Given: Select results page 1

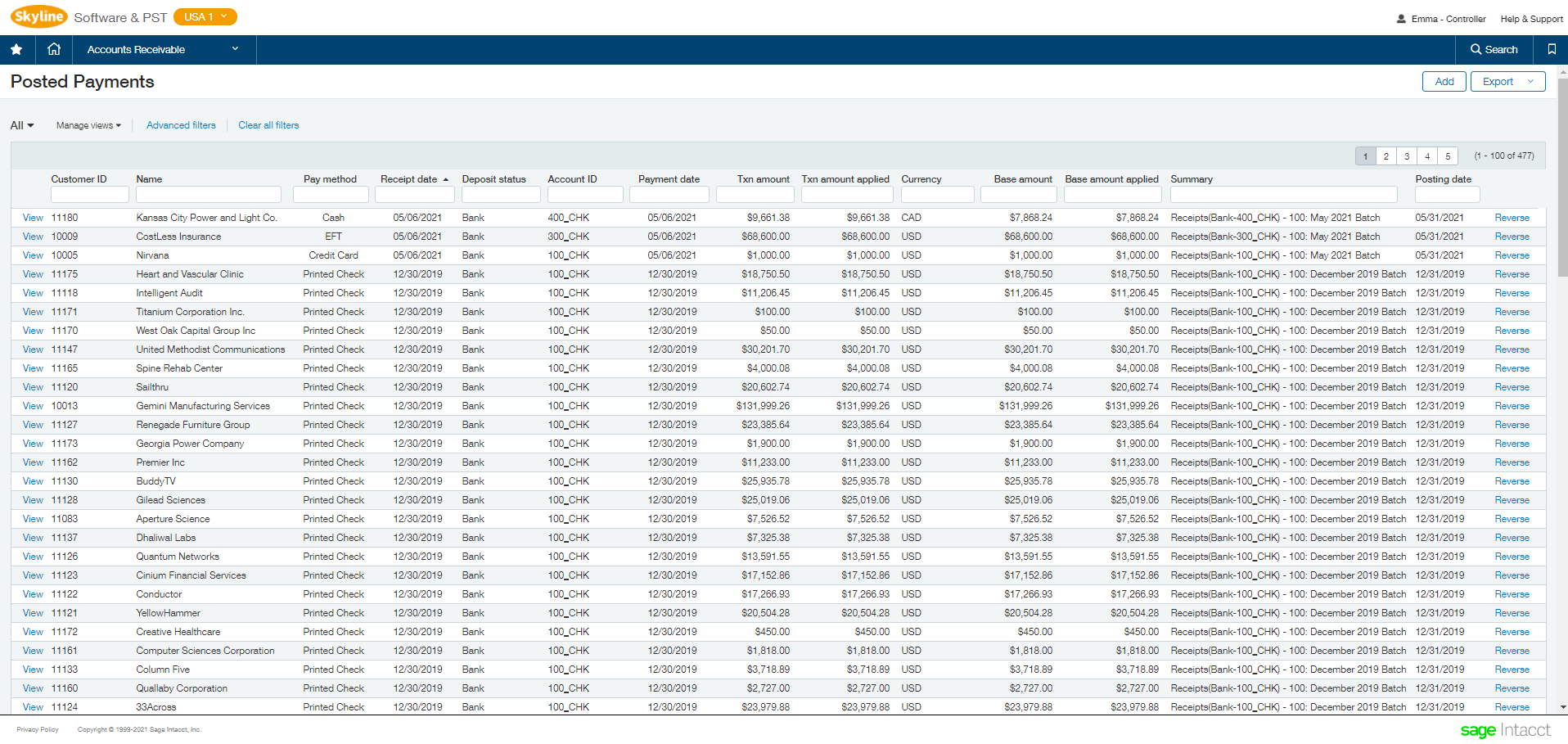Looking at the screenshot, I should click(1365, 156).
